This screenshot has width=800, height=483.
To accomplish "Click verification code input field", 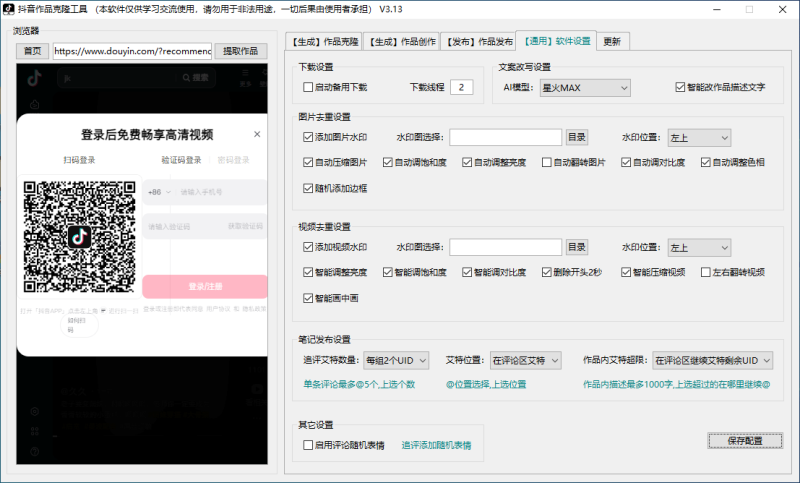I will [184, 226].
